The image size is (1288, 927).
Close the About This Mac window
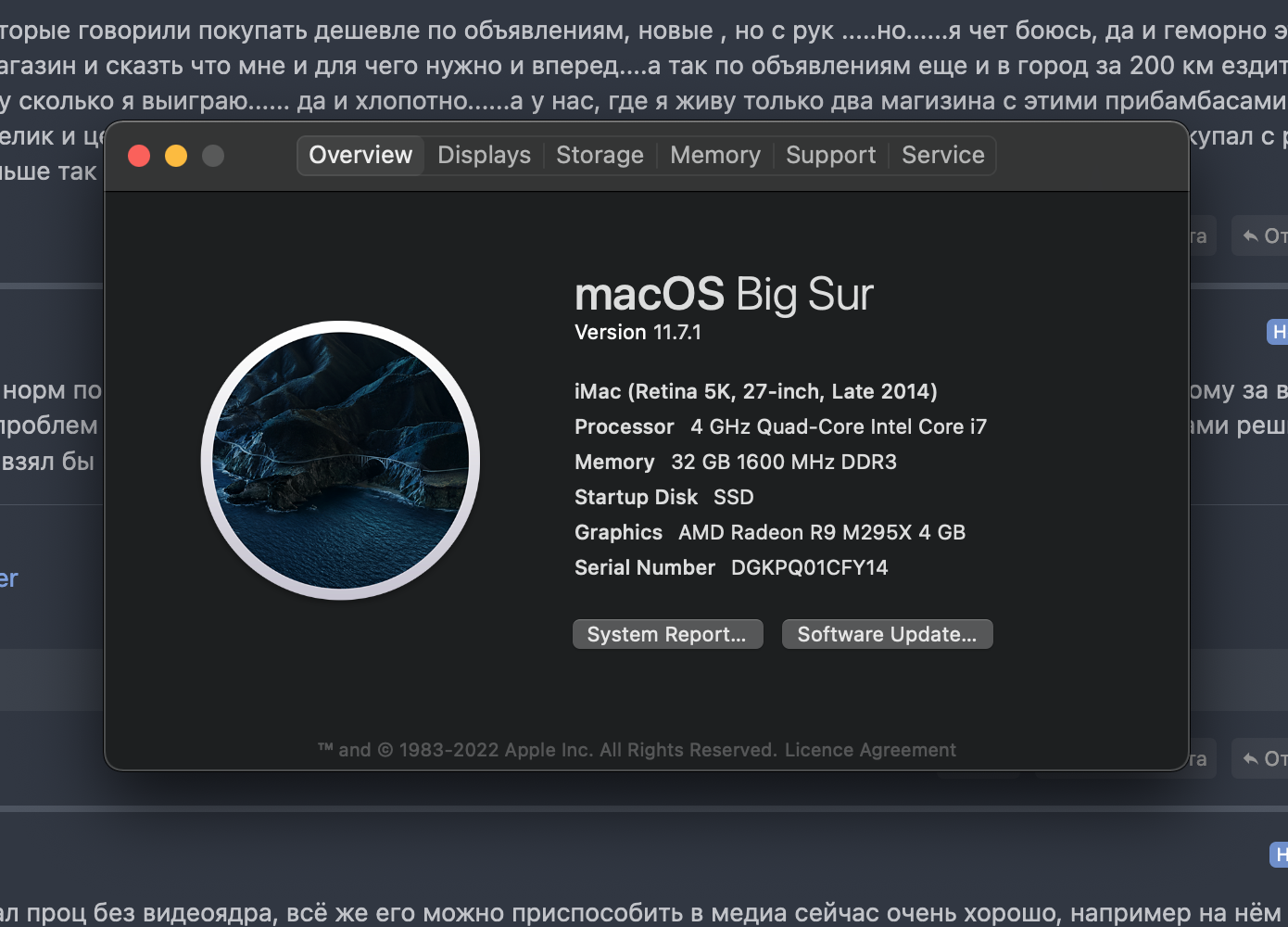[139, 156]
